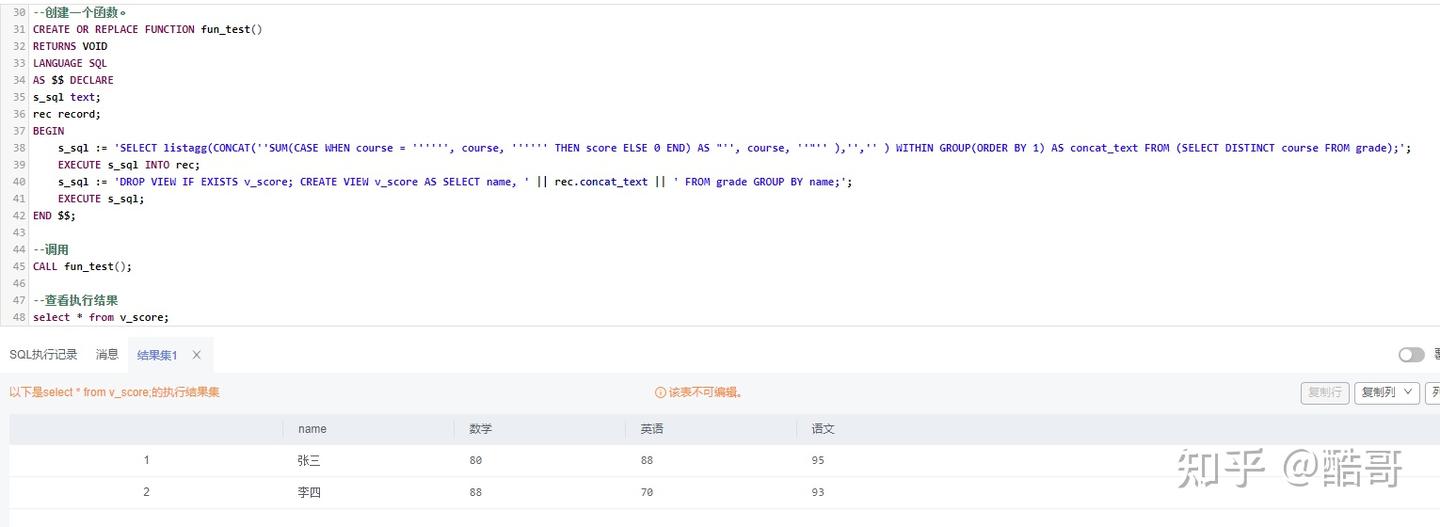Viewport: 1440px width, 527px height.
Task: Click the rec record; declaration line
Action: 67,114
